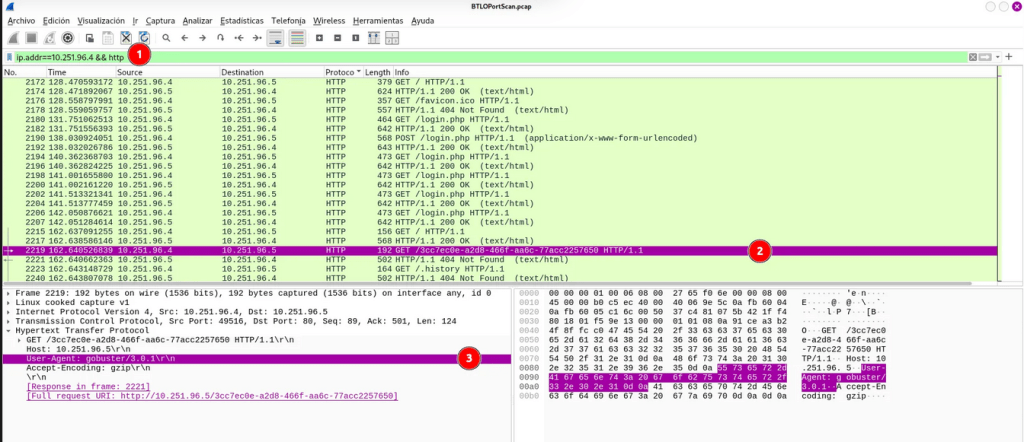The image size is (1024, 442).
Task: Click the find packet magnifier icon
Action: click(x=167, y=37)
